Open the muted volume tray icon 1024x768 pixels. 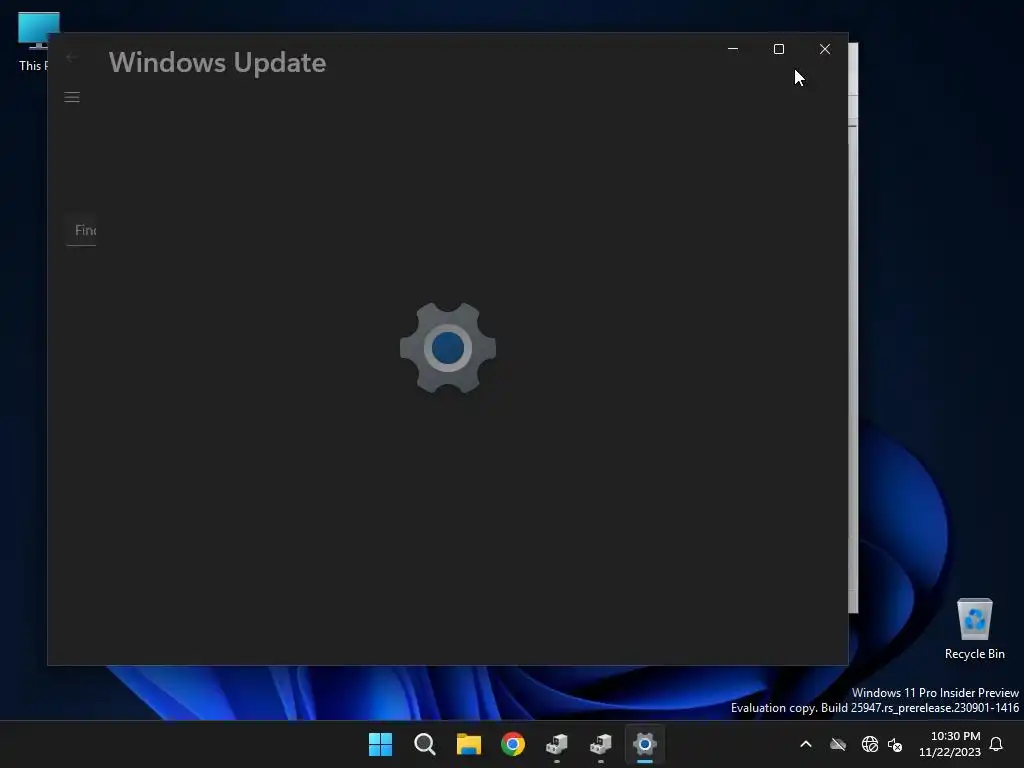point(895,744)
